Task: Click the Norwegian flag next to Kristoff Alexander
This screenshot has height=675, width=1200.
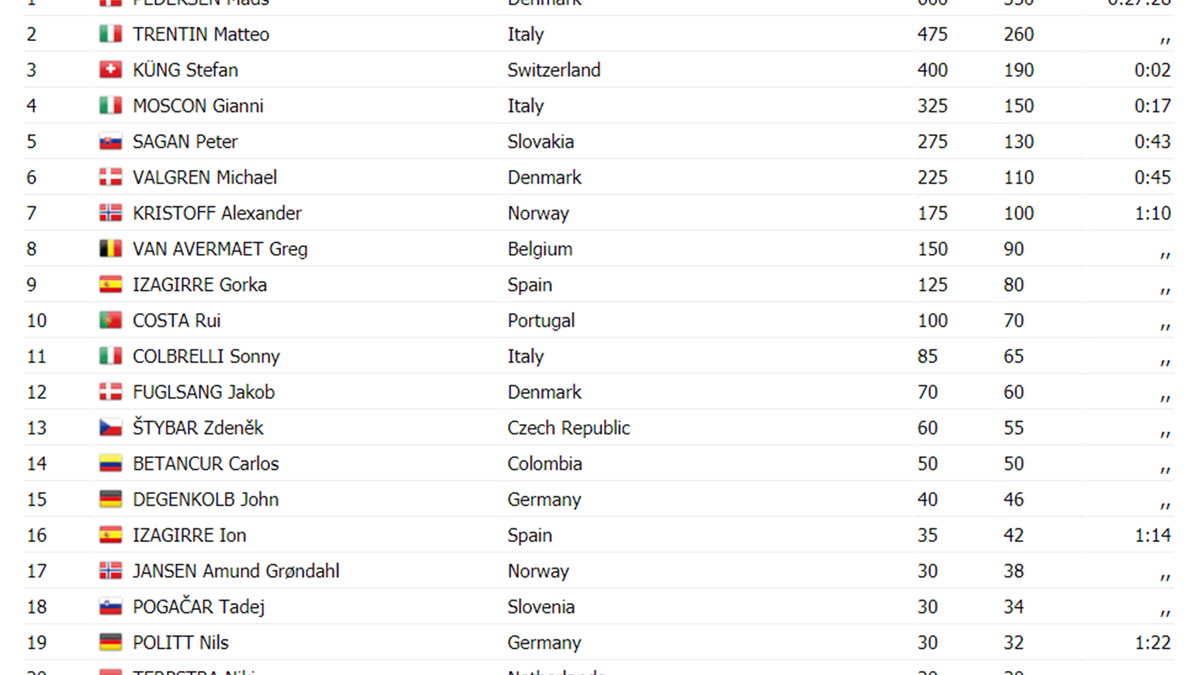Action: tap(110, 213)
